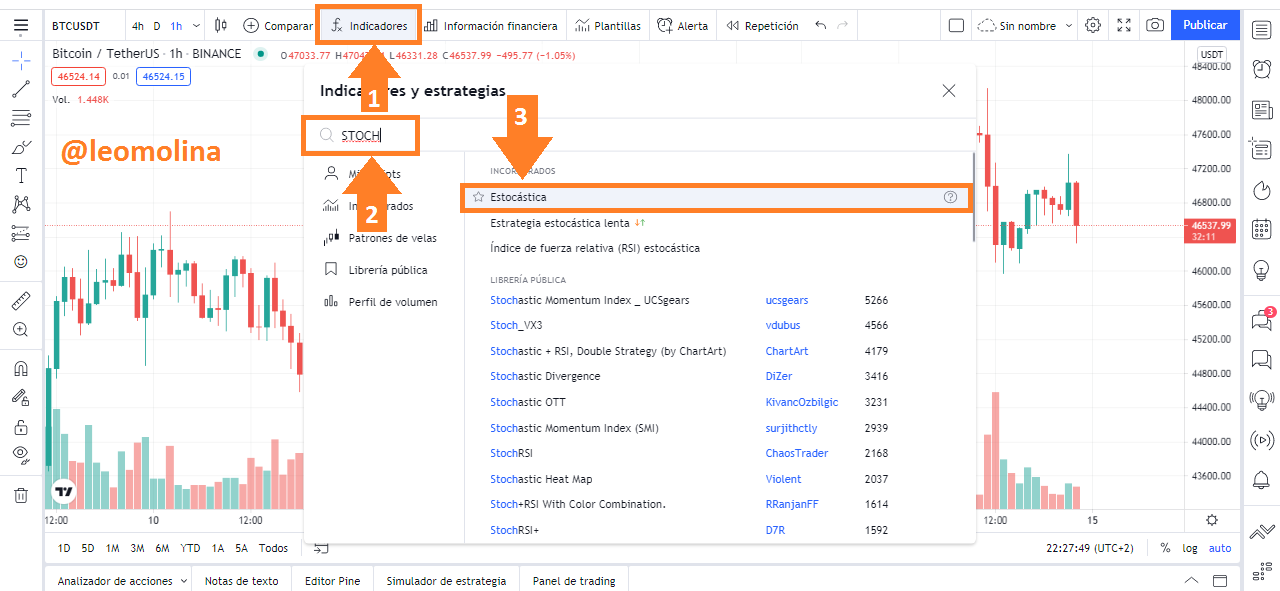Open chart settings gear in toolbar
Screen dimensions: 1280x591
[x=1093, y=25]
